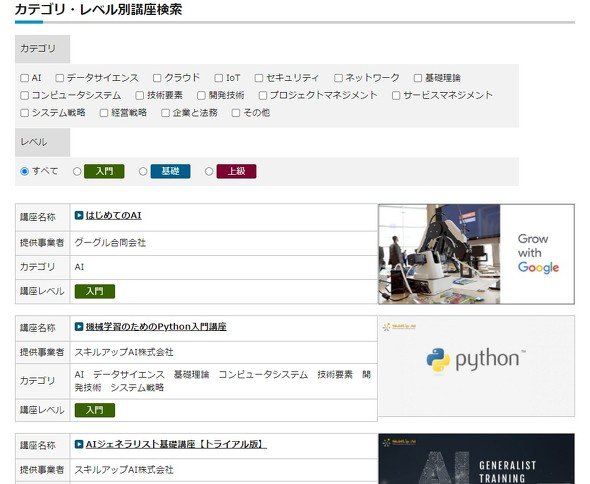Click the arrow icon beside 機械学習のためのPython入門講座

79,327
